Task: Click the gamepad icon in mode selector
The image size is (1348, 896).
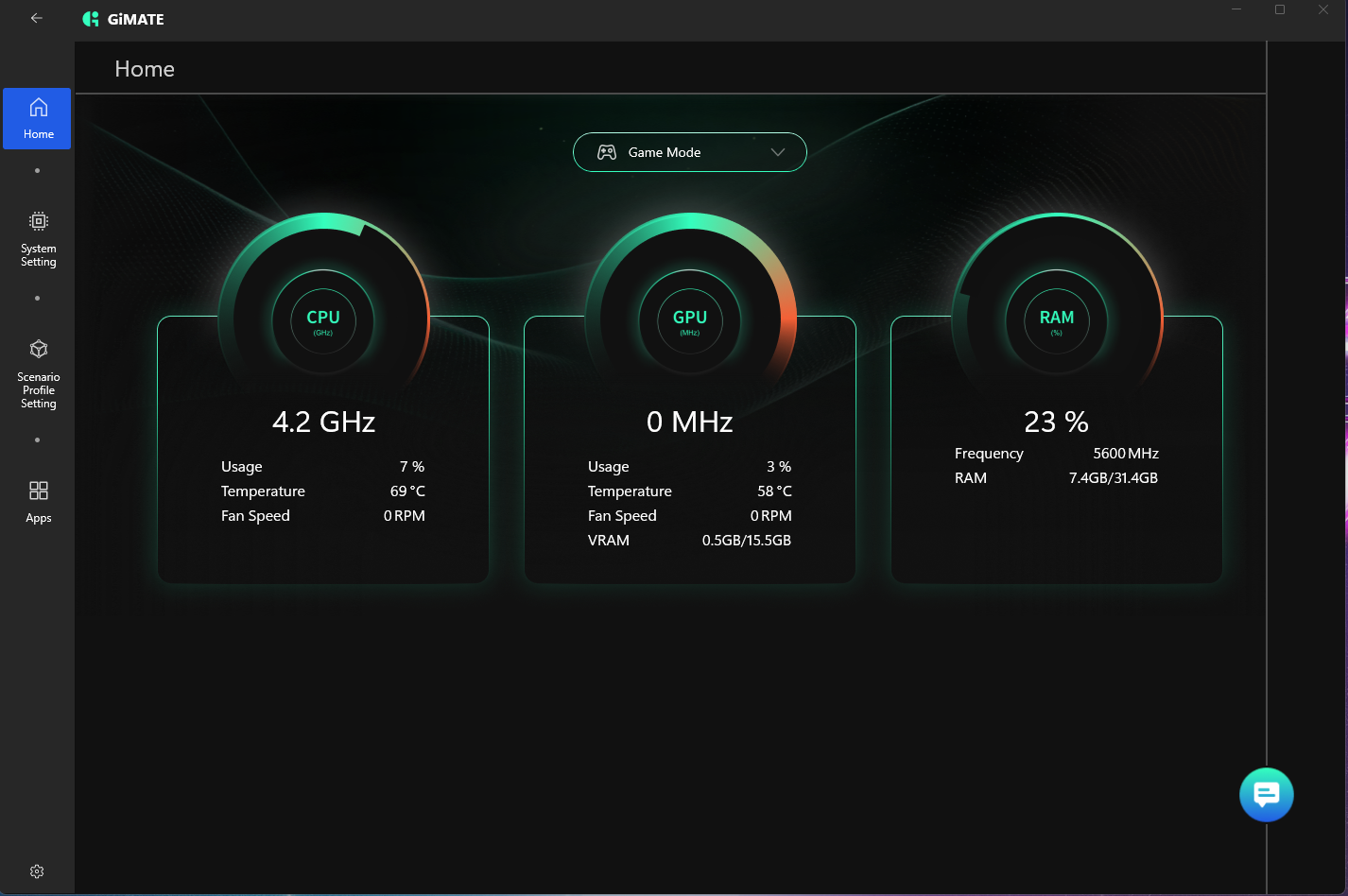Action: click(607, 152)
